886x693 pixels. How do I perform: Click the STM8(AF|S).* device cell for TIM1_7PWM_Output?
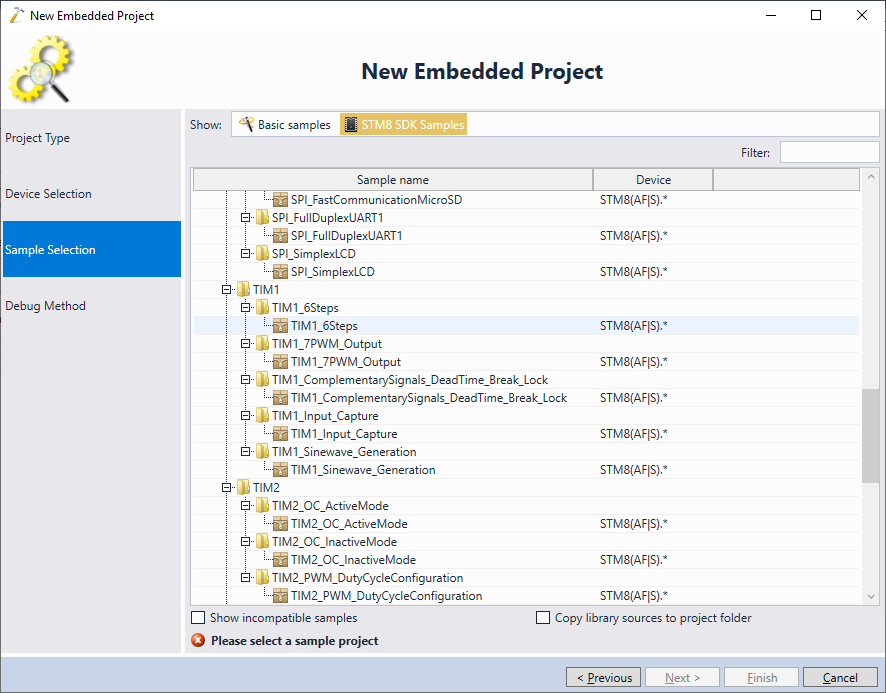633,362
